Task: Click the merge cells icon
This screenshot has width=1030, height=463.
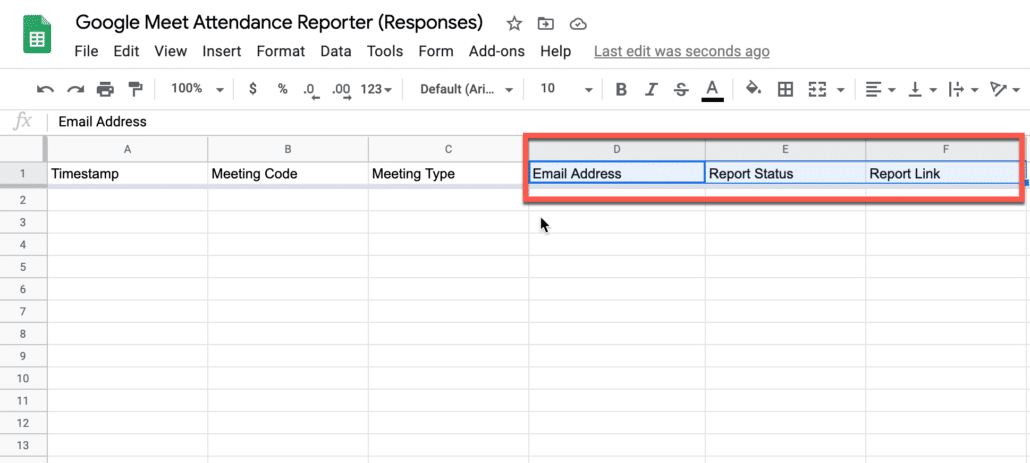Action: click(817, 90)
